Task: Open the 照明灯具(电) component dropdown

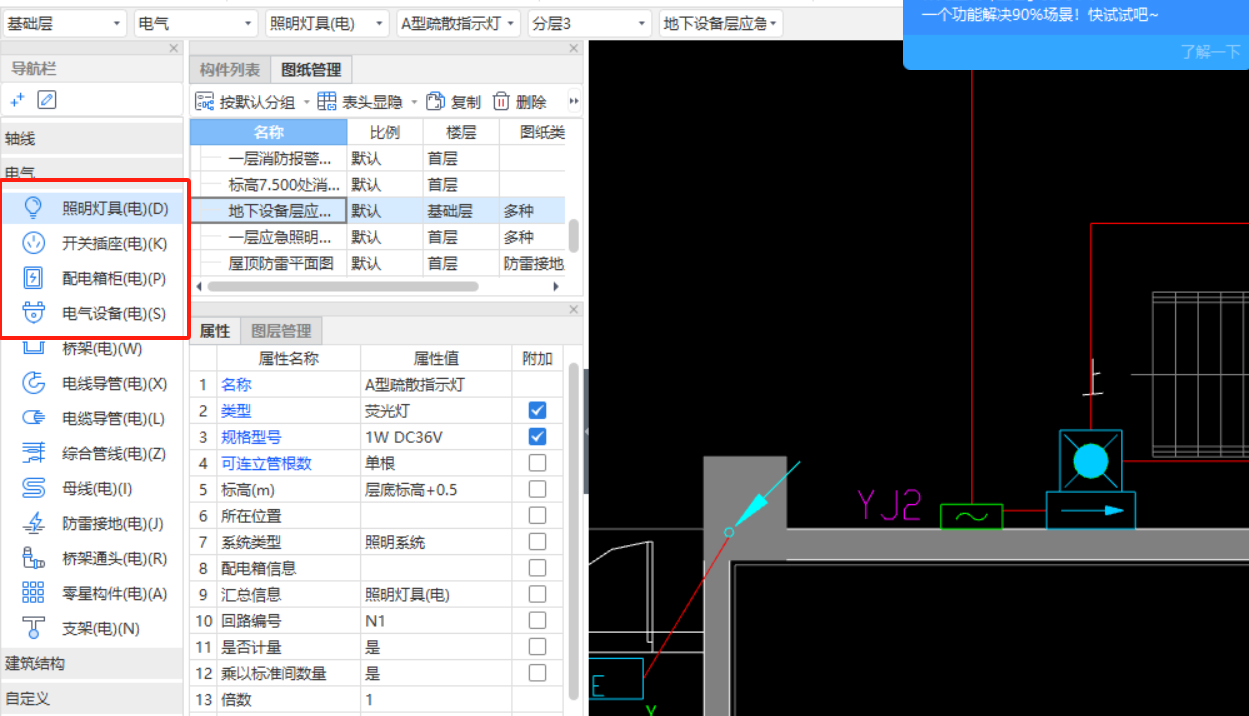Action: click(x=328, y=23)
